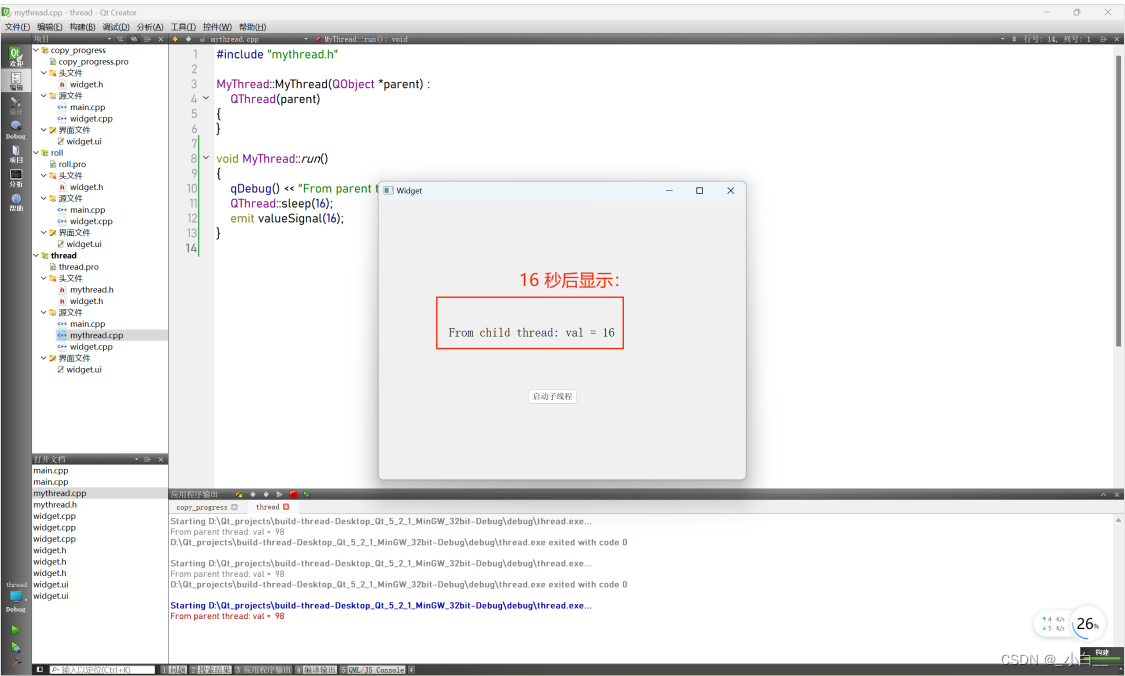
Task: Start debugging with run-debug icon
Action: (x=15, y=647)
